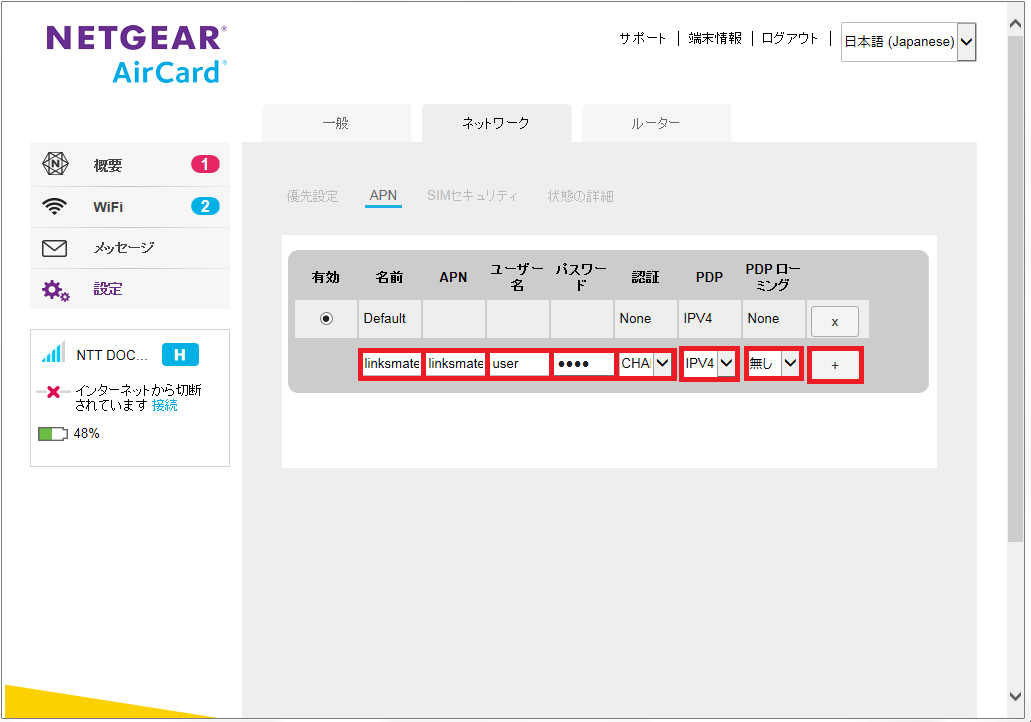Click the H network type indicator
The image size is (1031, 722).
(180, 355)
